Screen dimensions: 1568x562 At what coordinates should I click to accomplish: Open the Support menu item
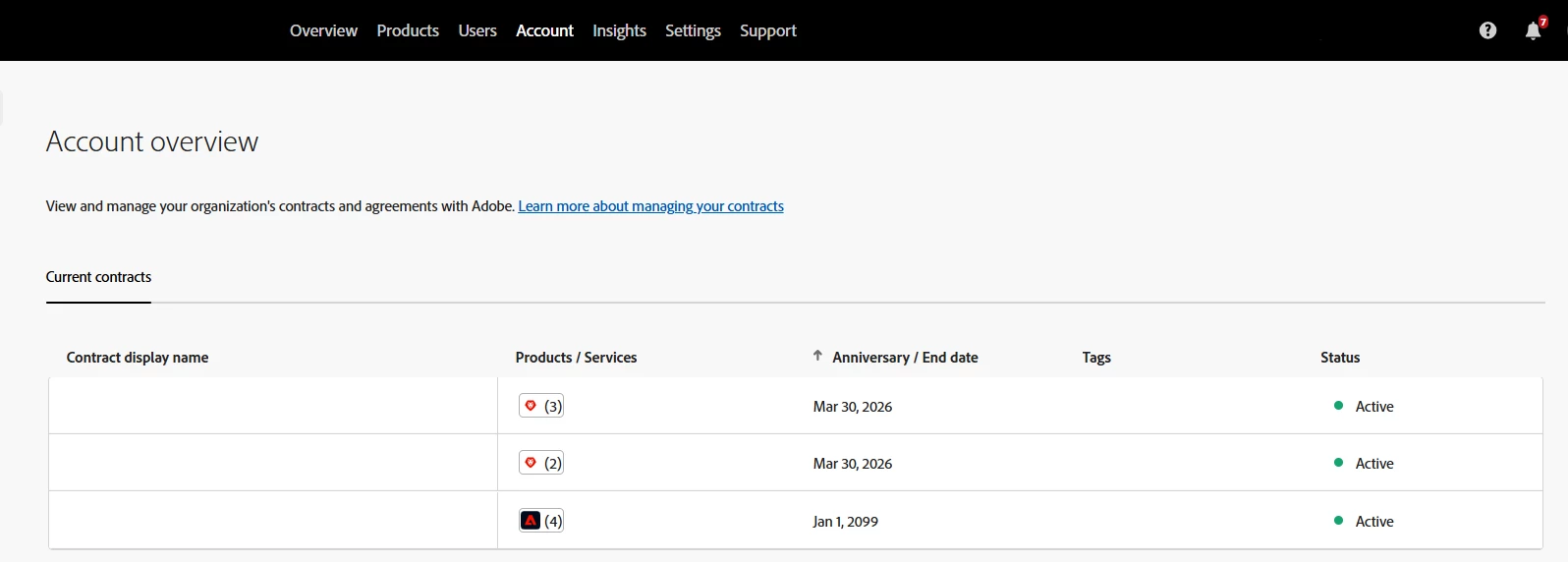[x=768, y=30]
